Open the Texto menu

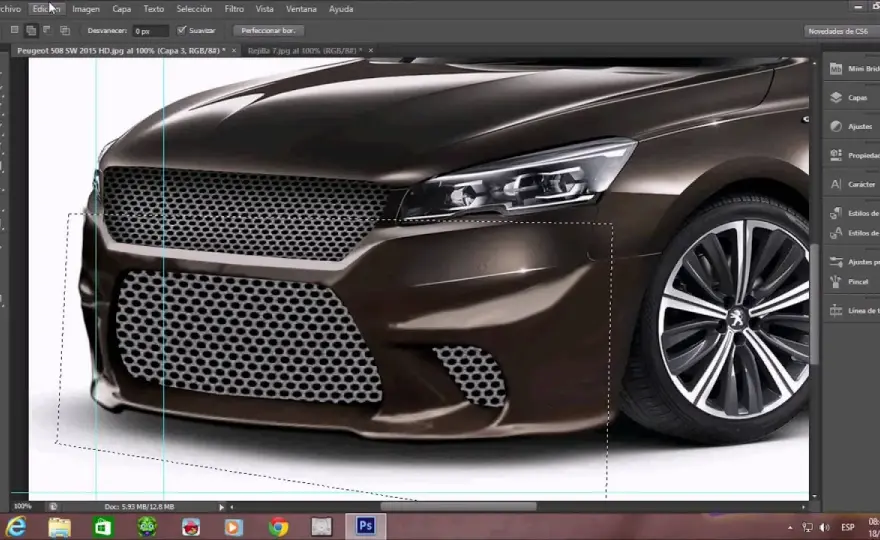(153, 9)
